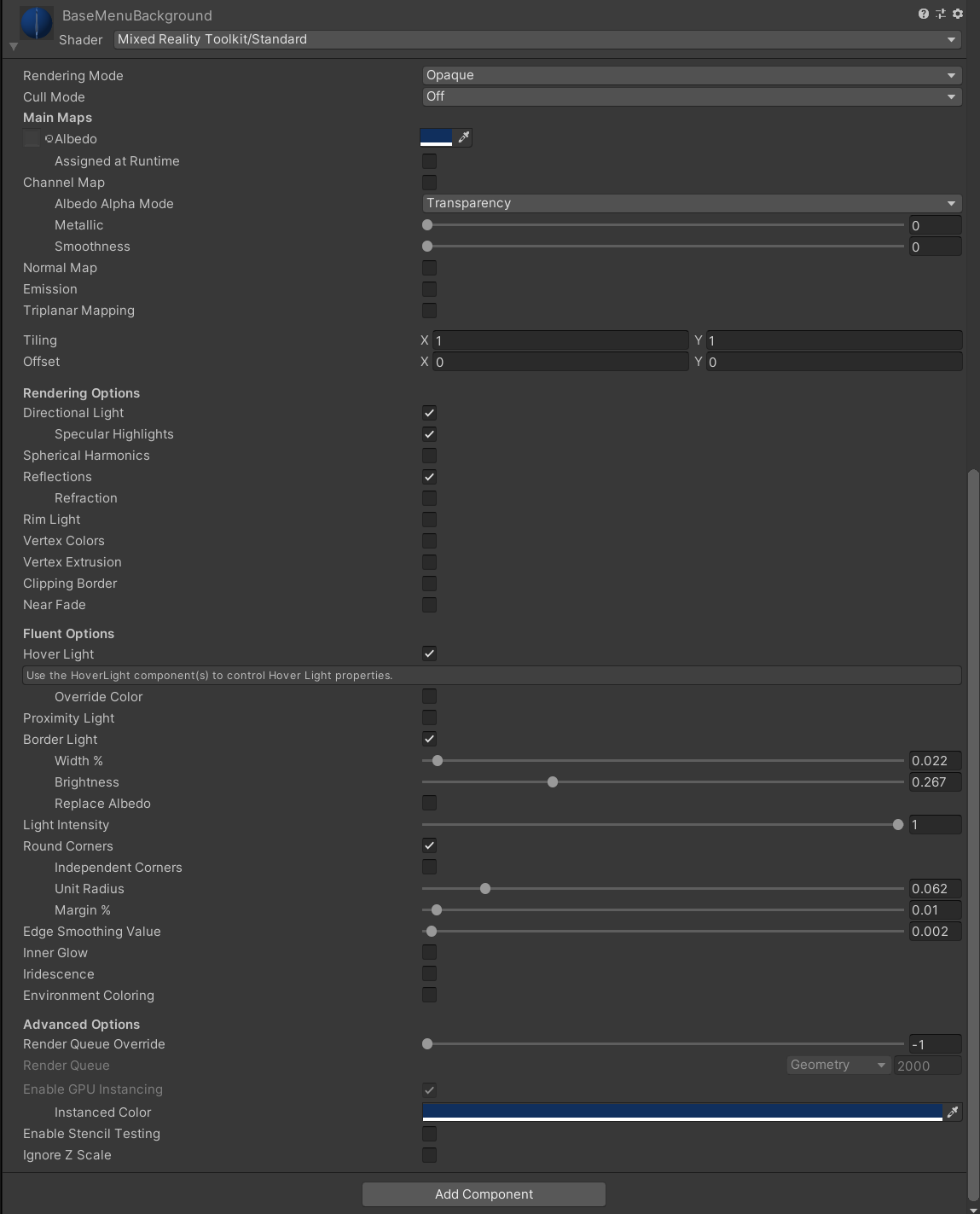Pick Albedo color with the eyedropper

tap(463, 137)
